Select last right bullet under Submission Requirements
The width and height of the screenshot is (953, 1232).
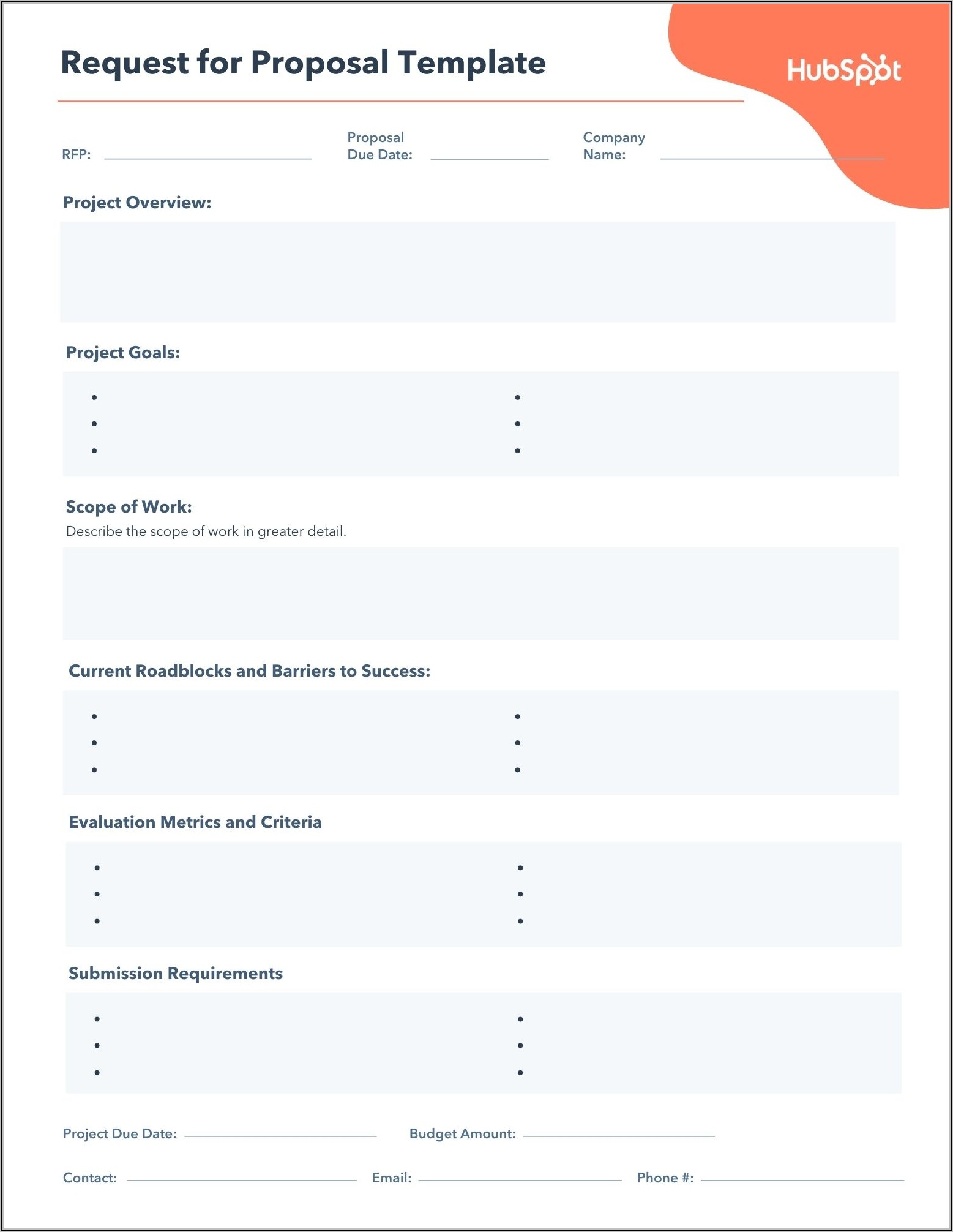(x=520, y=1073)
